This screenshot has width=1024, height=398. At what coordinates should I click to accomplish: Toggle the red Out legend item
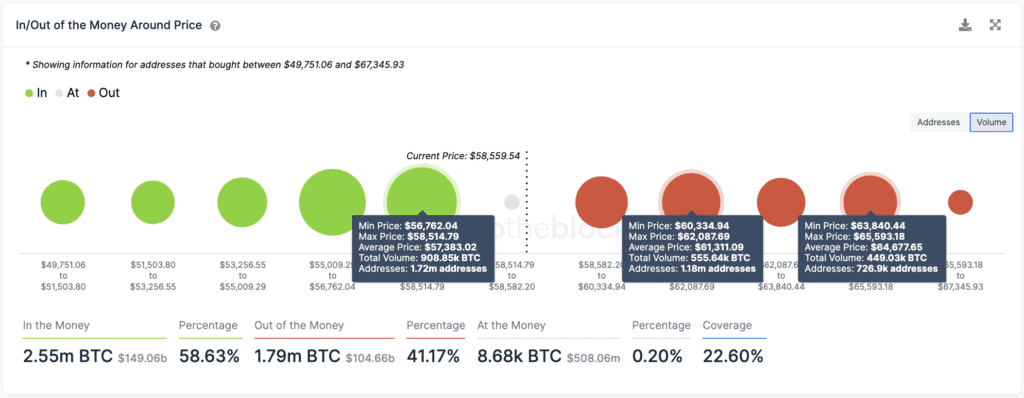pos(103,93)
